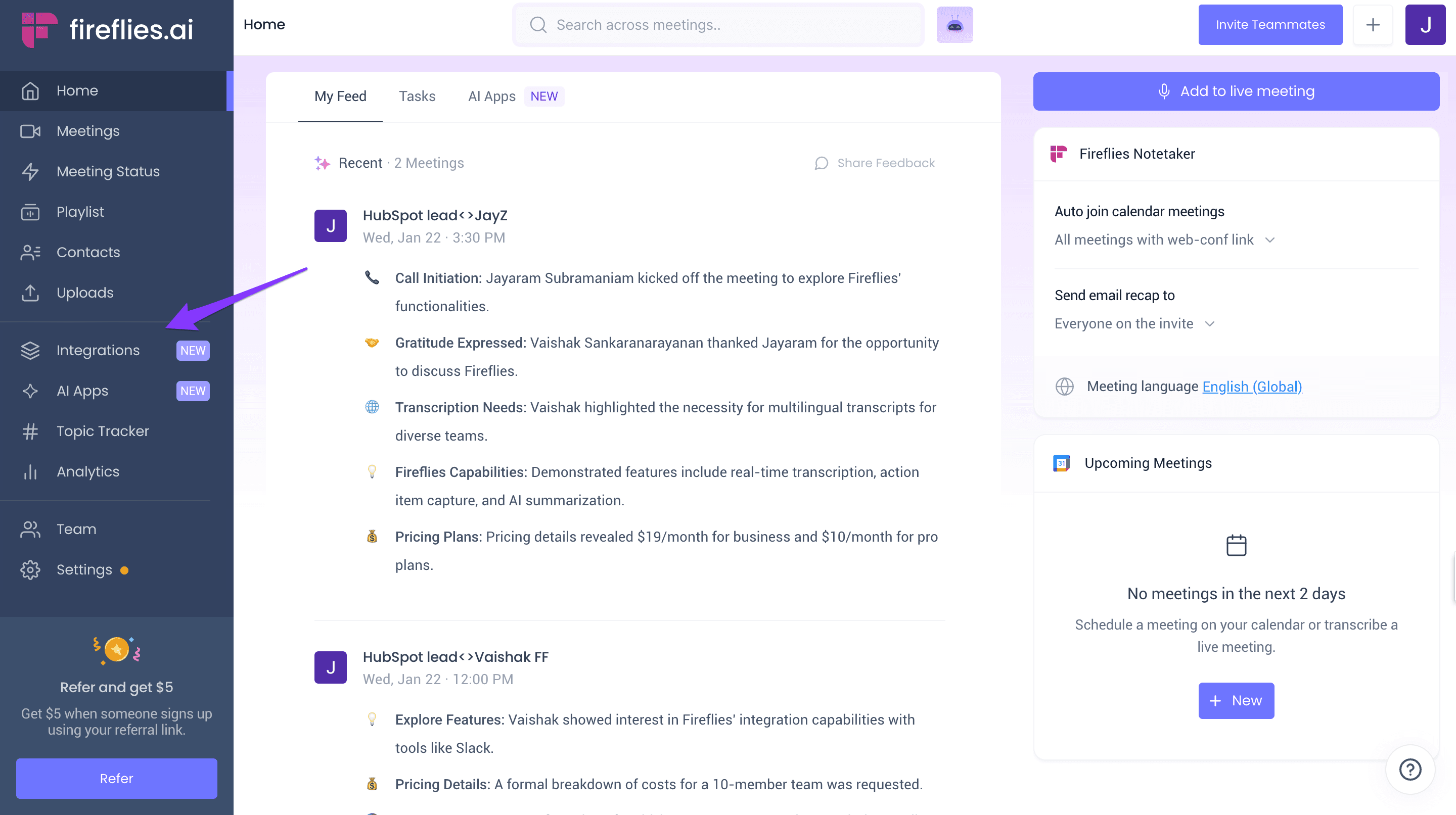This screenshot has height=815, width=1456.
Task: Click the Topic Tracker hash icon
Action: coord(30,431)
